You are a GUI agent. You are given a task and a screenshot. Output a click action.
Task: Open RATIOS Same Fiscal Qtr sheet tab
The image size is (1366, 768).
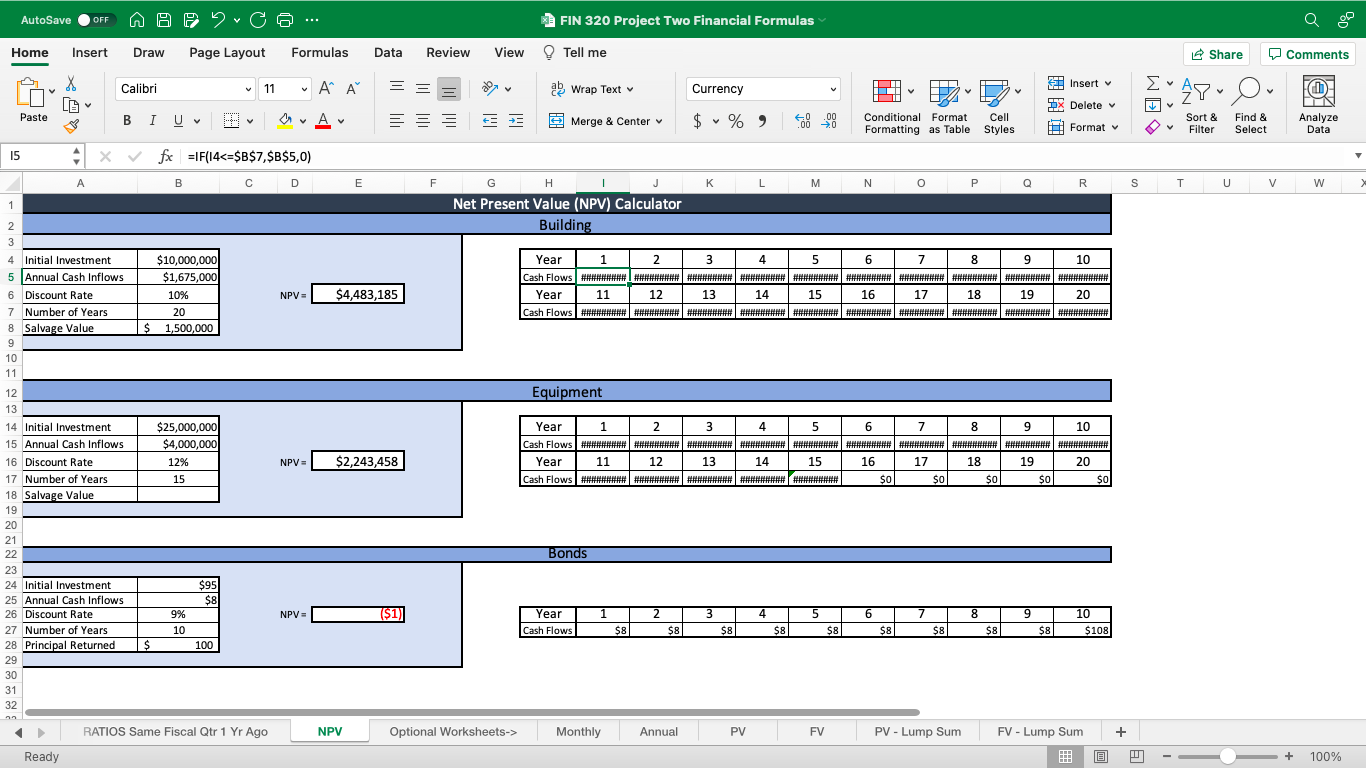pyautogui.click(x=175, y=732)
